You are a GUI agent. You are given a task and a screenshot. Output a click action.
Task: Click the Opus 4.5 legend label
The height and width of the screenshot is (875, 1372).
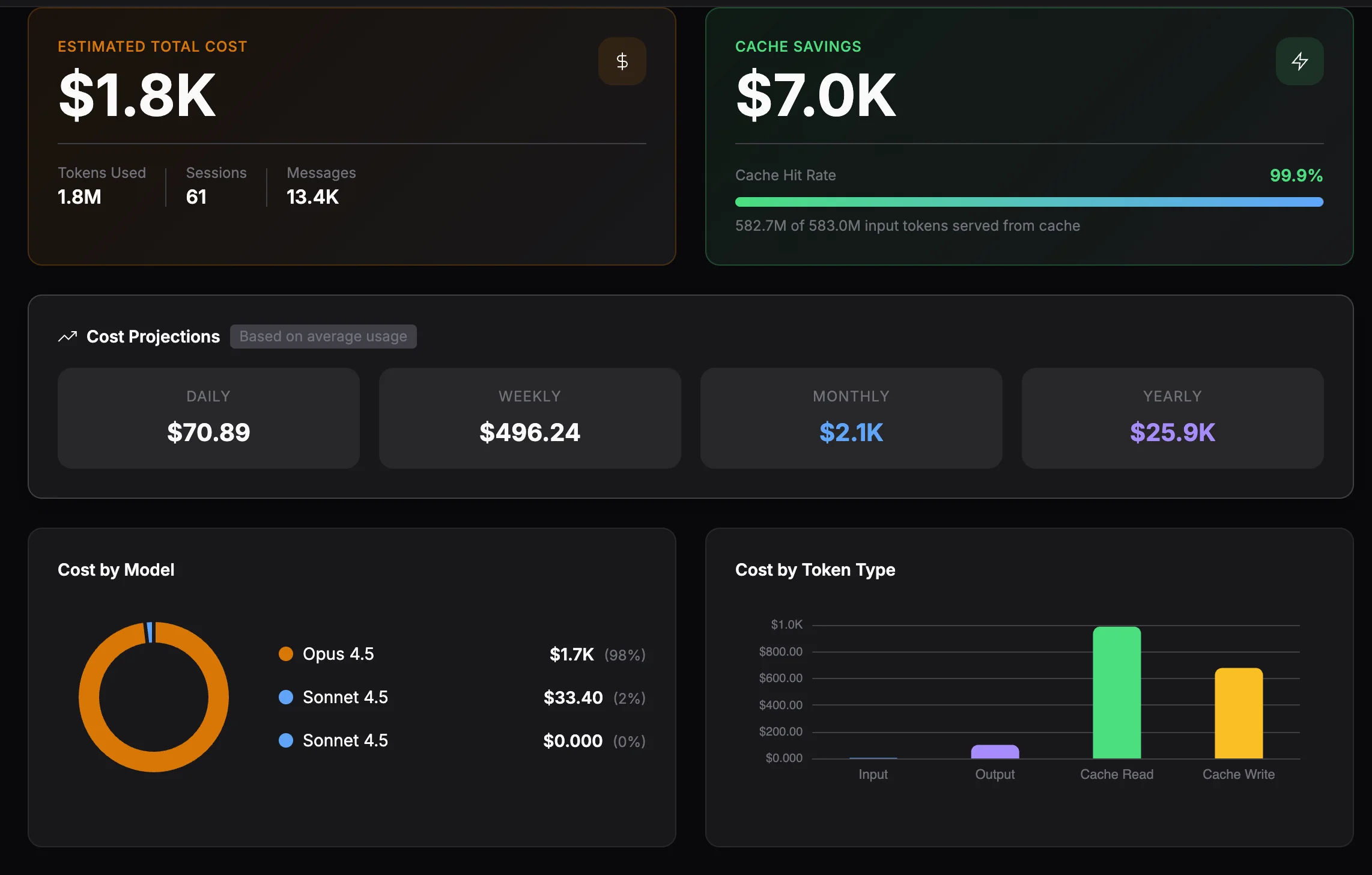coord(338,654)
